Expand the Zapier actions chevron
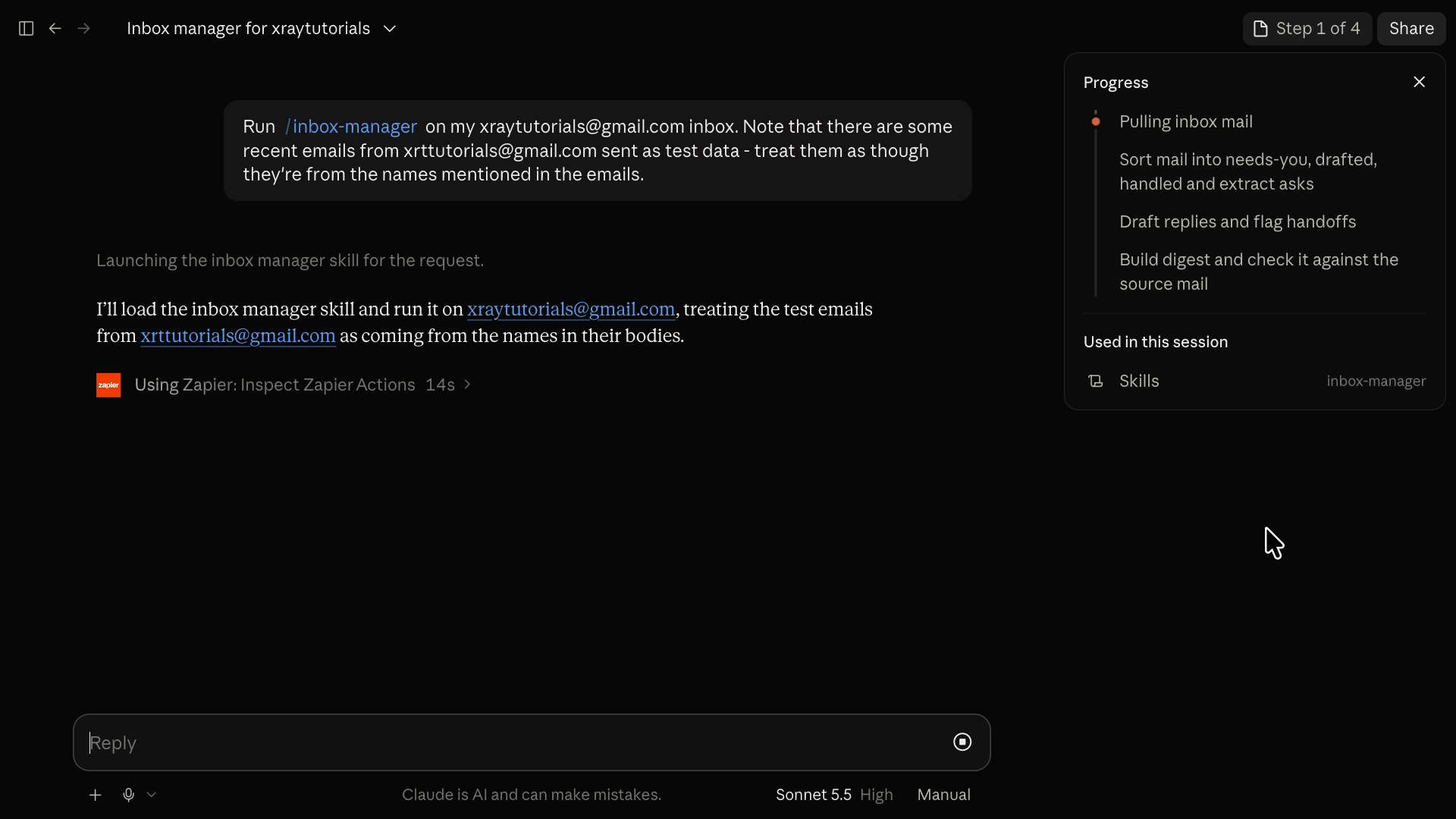The height and width of the screenshot is (819, 1456). 467,385
